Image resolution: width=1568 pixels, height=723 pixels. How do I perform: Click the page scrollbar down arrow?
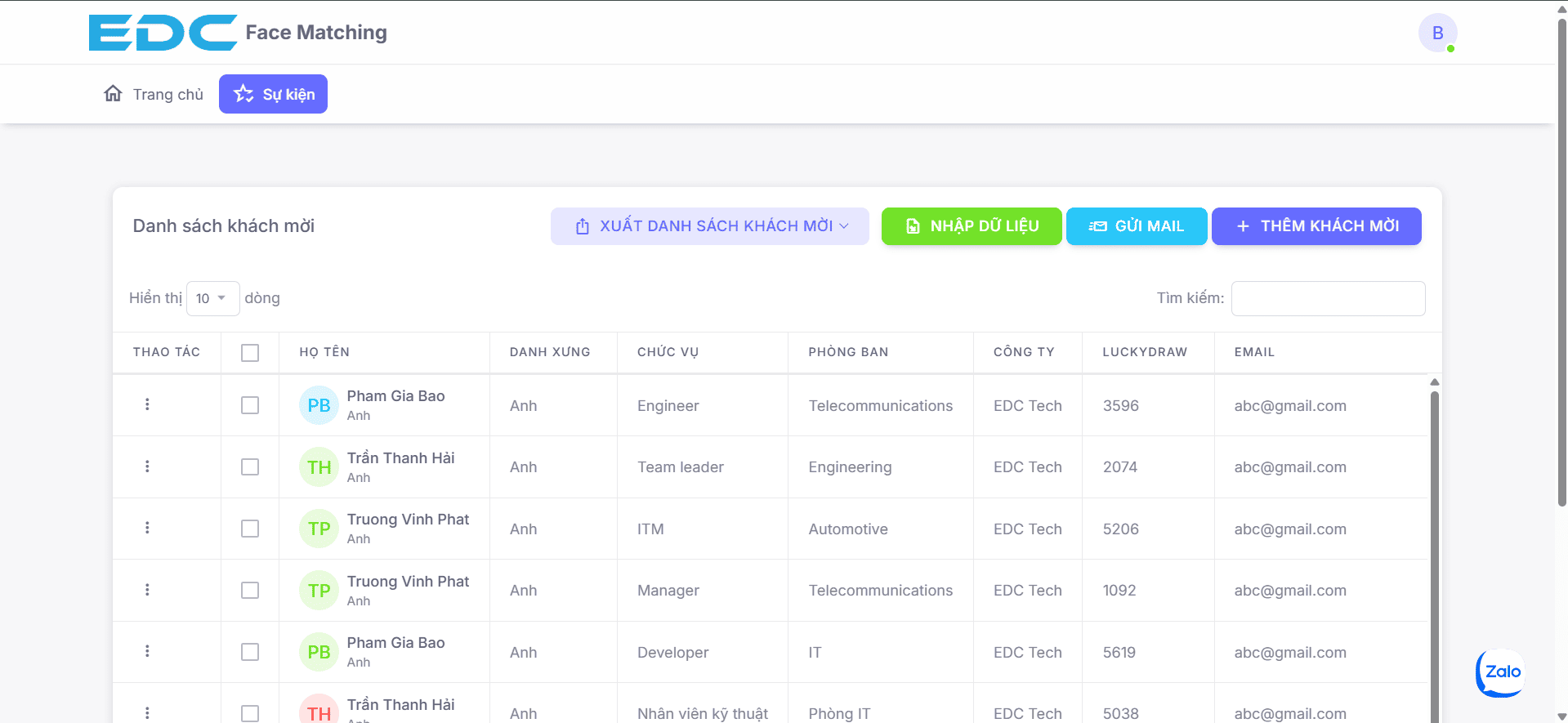[1561, 716]
